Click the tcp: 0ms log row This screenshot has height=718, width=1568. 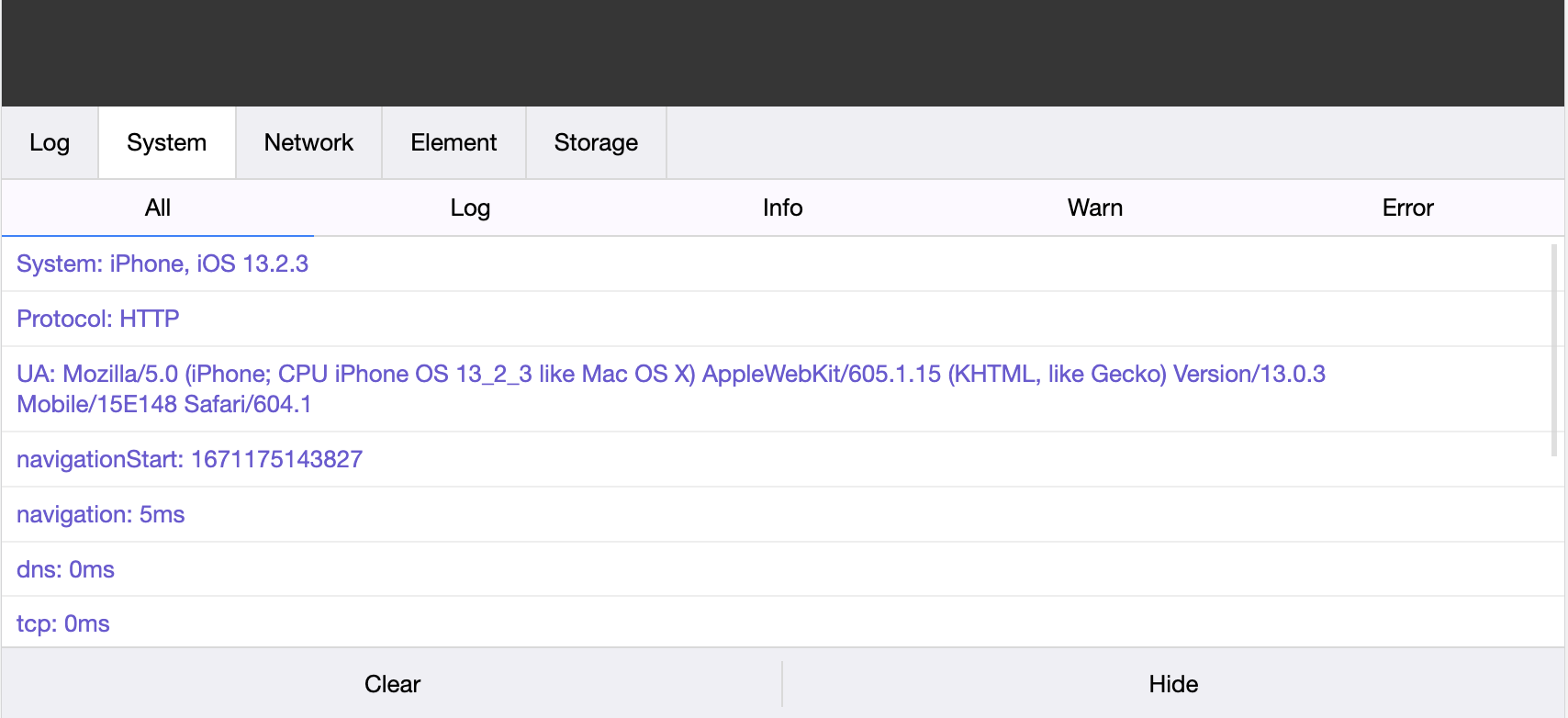tap(63, 624)
